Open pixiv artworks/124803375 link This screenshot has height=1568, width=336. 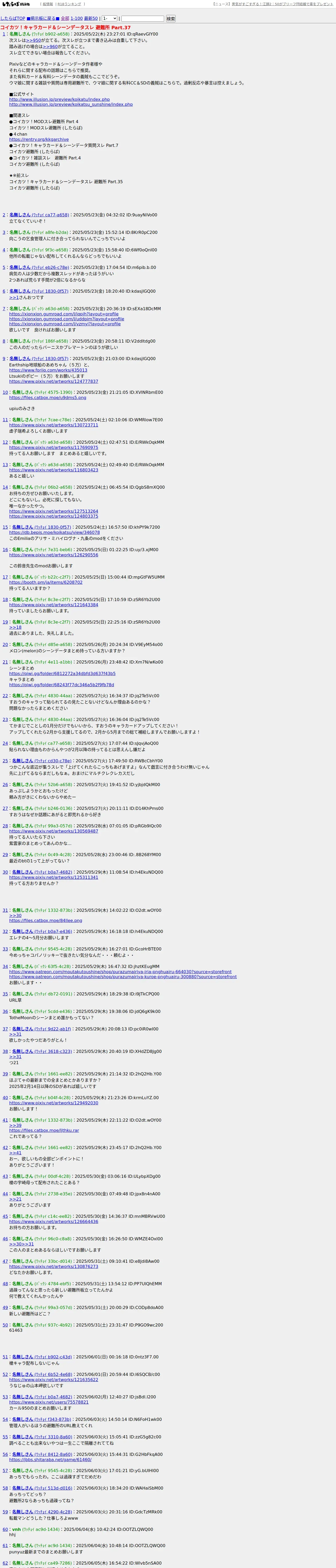[54, 516]
